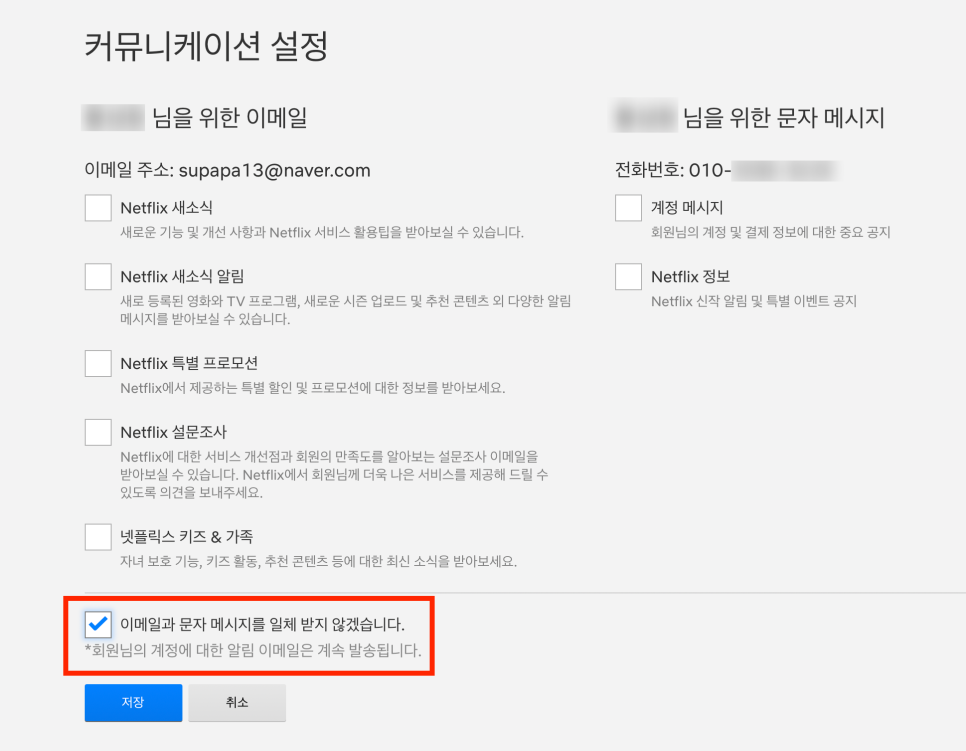Click description Netflix에서 제공하는 특별 할인 text

coord(313,388)
